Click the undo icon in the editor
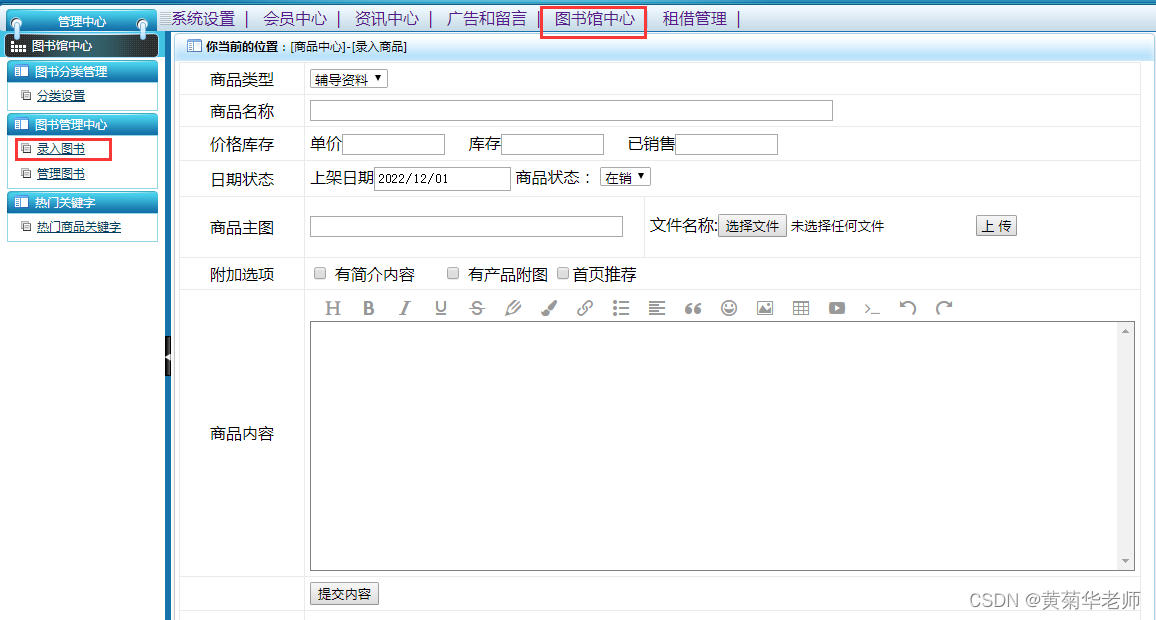 [907, 308]
